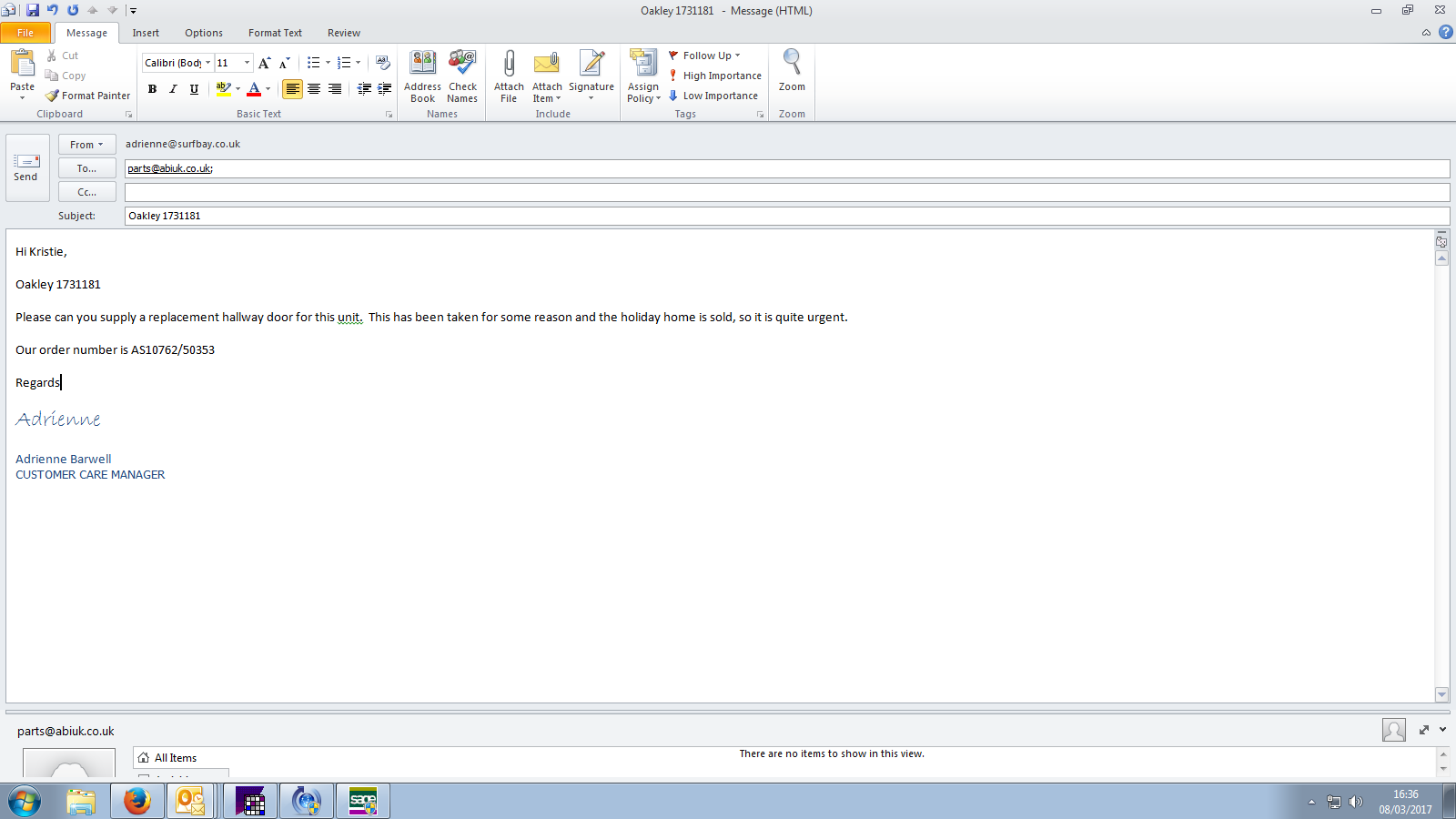This screenshot has height=819, width=1456.
Task: Switch to the Review tab
Action: (x=344, y=33)
